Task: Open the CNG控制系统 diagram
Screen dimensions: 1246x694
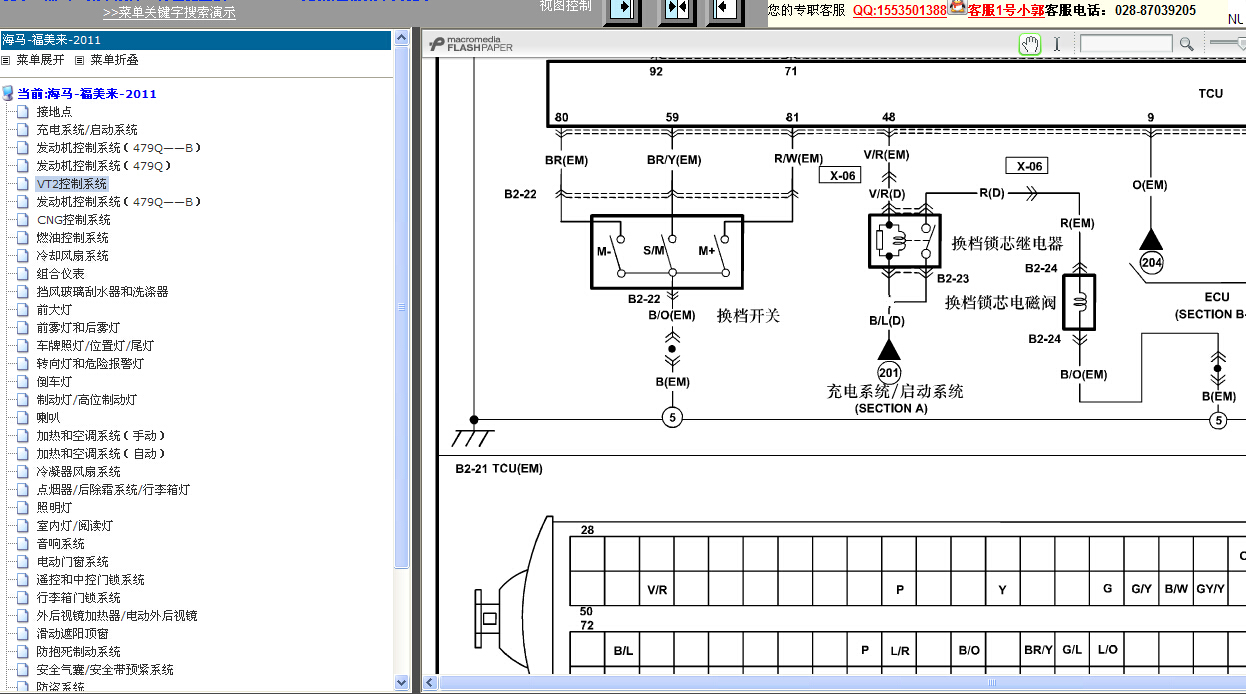Action: [x=74, y=220]
